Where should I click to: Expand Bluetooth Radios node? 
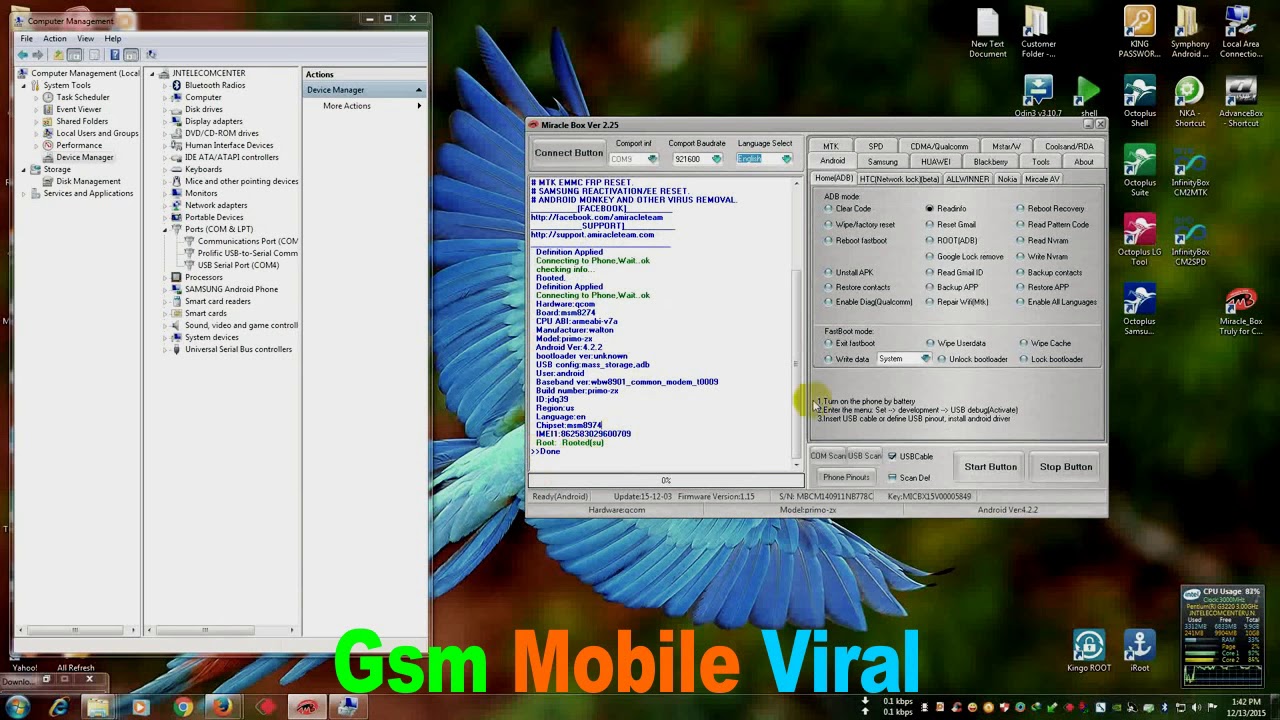click(x=165, y=85)
